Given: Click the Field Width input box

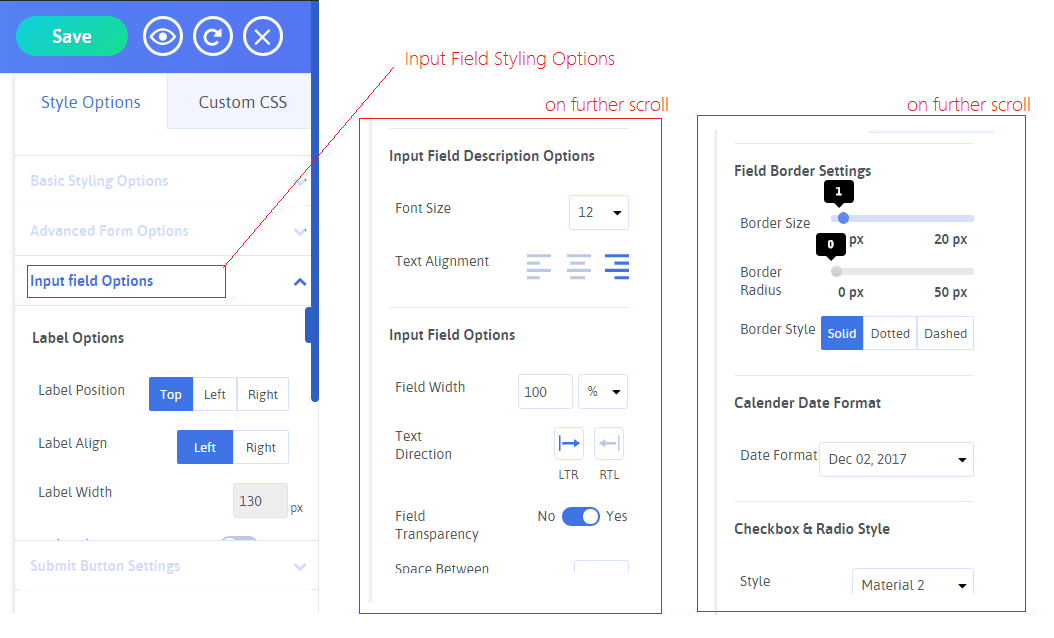Looking at the screenshot, I should (545, 392).
